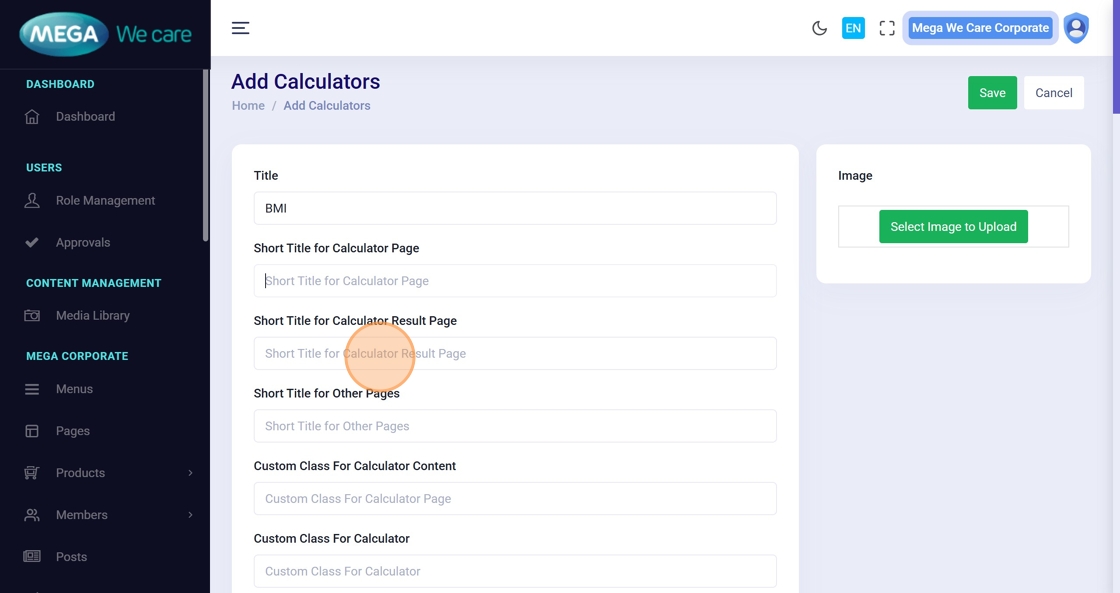Open the EN language selector
Viewport: 1120px width, 593px height.
point(853,28)
